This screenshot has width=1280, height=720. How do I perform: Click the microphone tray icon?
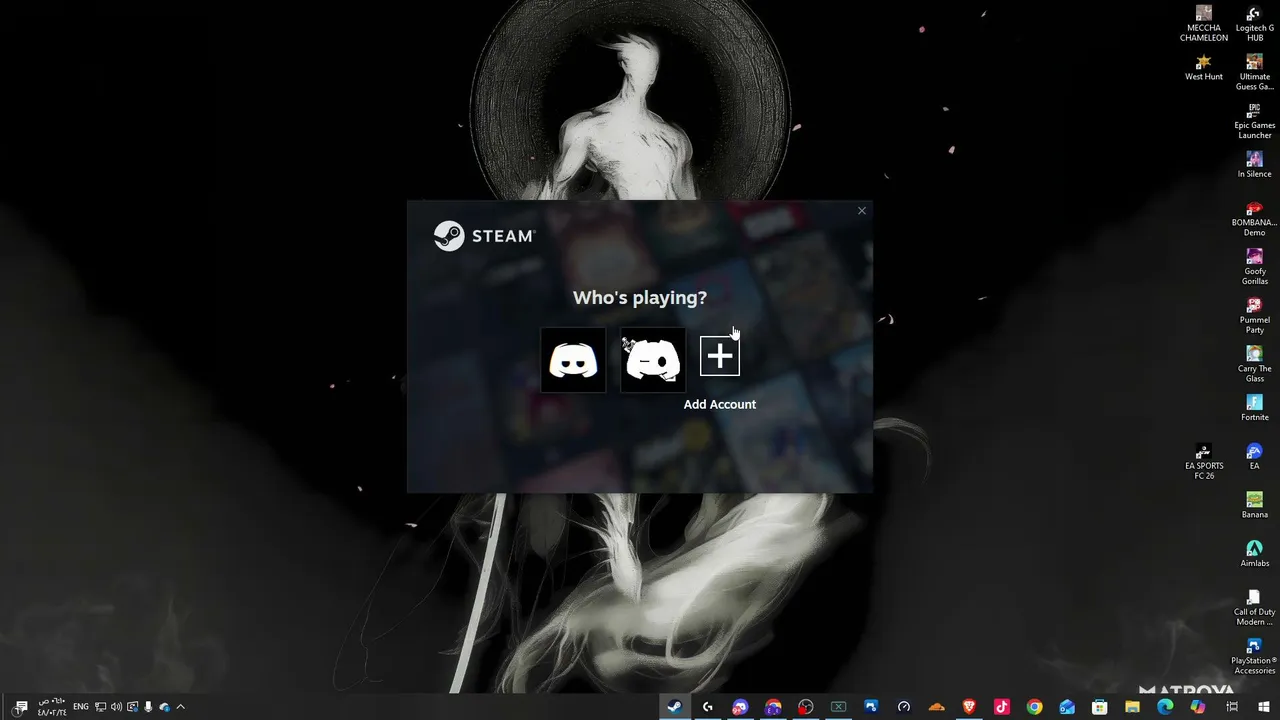(x=149, y=707)
